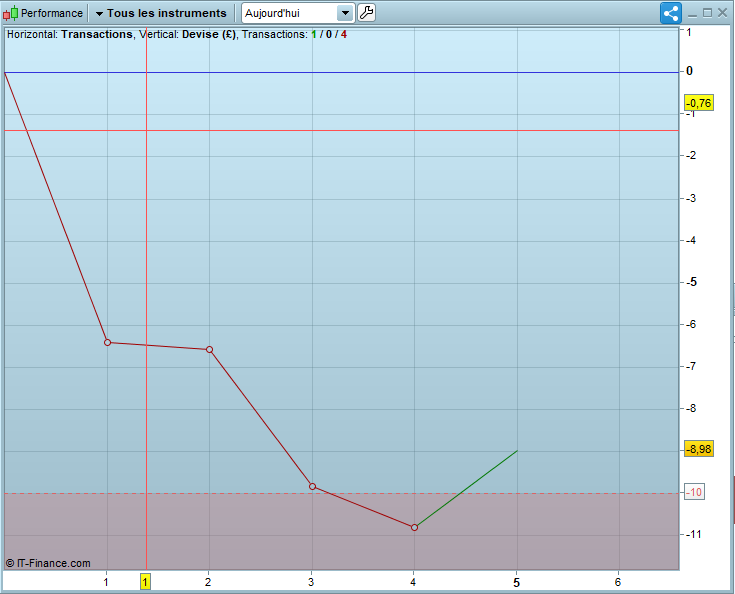
Task: Select the data point at transaction 4
Action: [x=414, y=527]
